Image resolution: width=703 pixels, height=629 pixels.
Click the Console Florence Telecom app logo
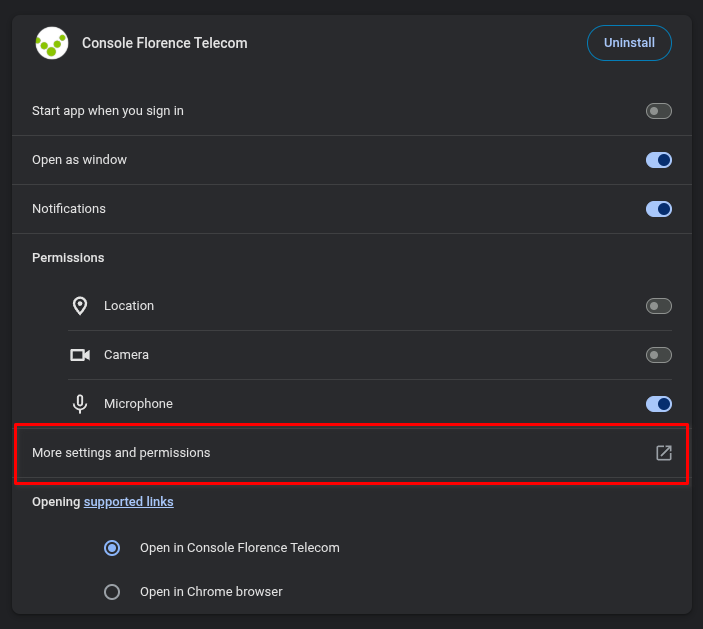pos(52,43)
